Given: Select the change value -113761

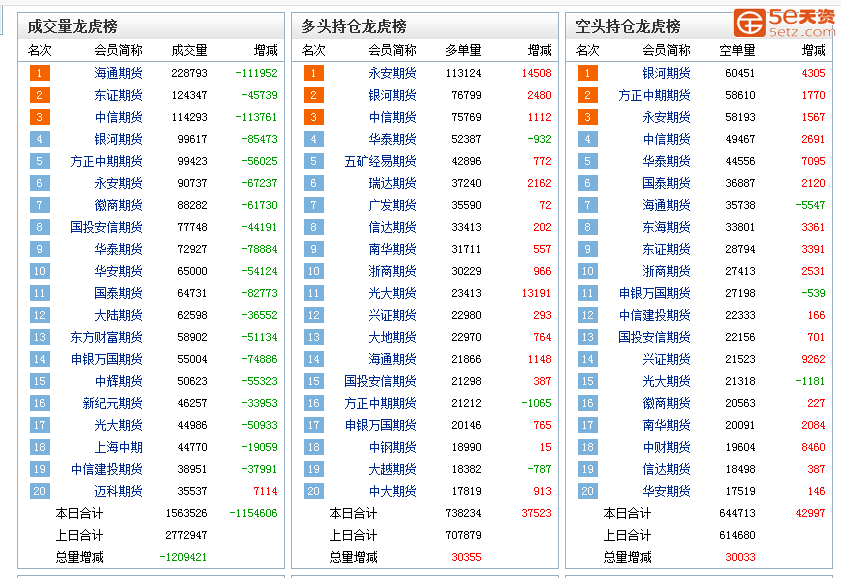Looking at the screenshot, I should [256, 117].
